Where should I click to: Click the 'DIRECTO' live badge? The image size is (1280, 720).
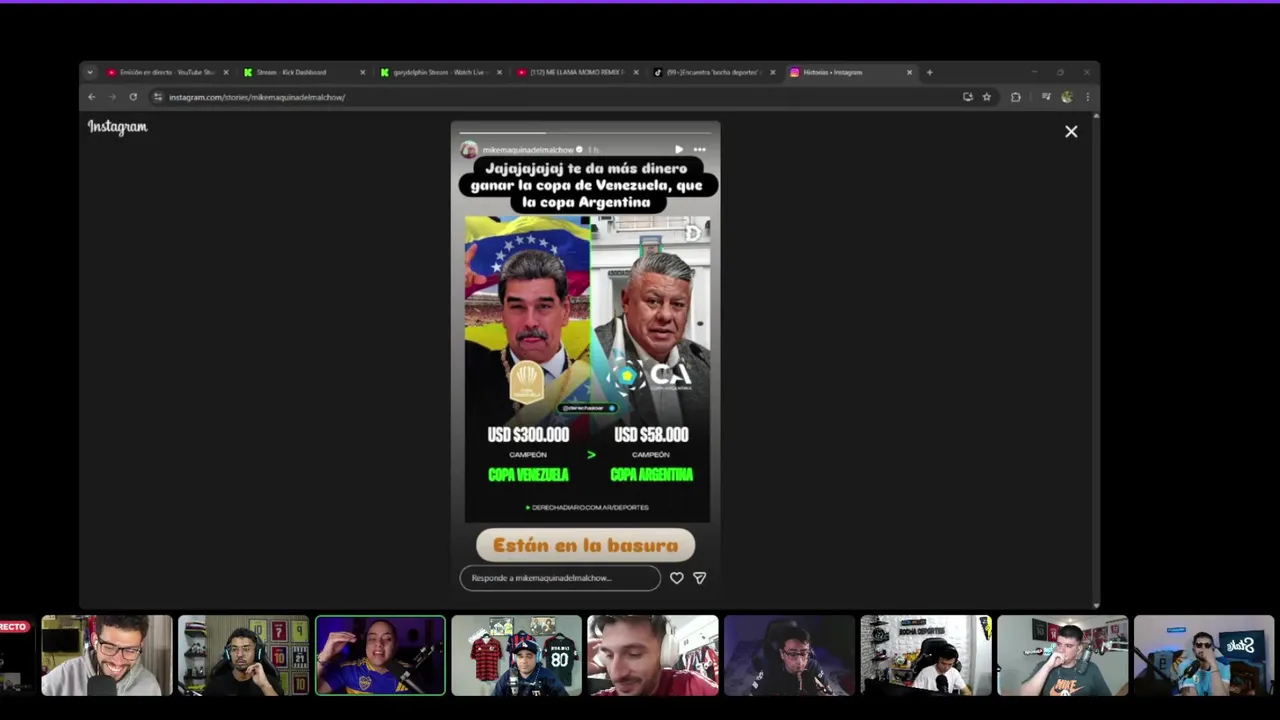click(14, 627)
